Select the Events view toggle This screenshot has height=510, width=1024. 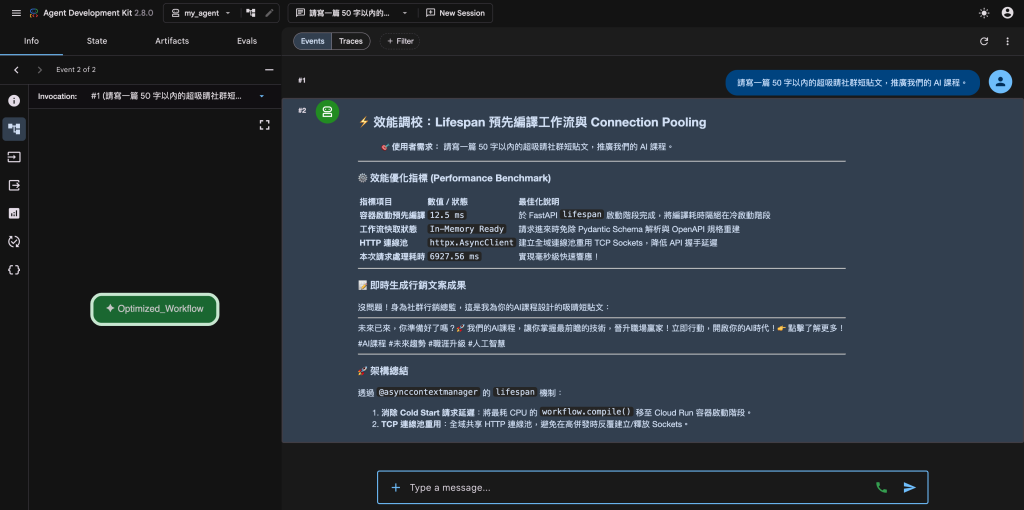point(312,41)
